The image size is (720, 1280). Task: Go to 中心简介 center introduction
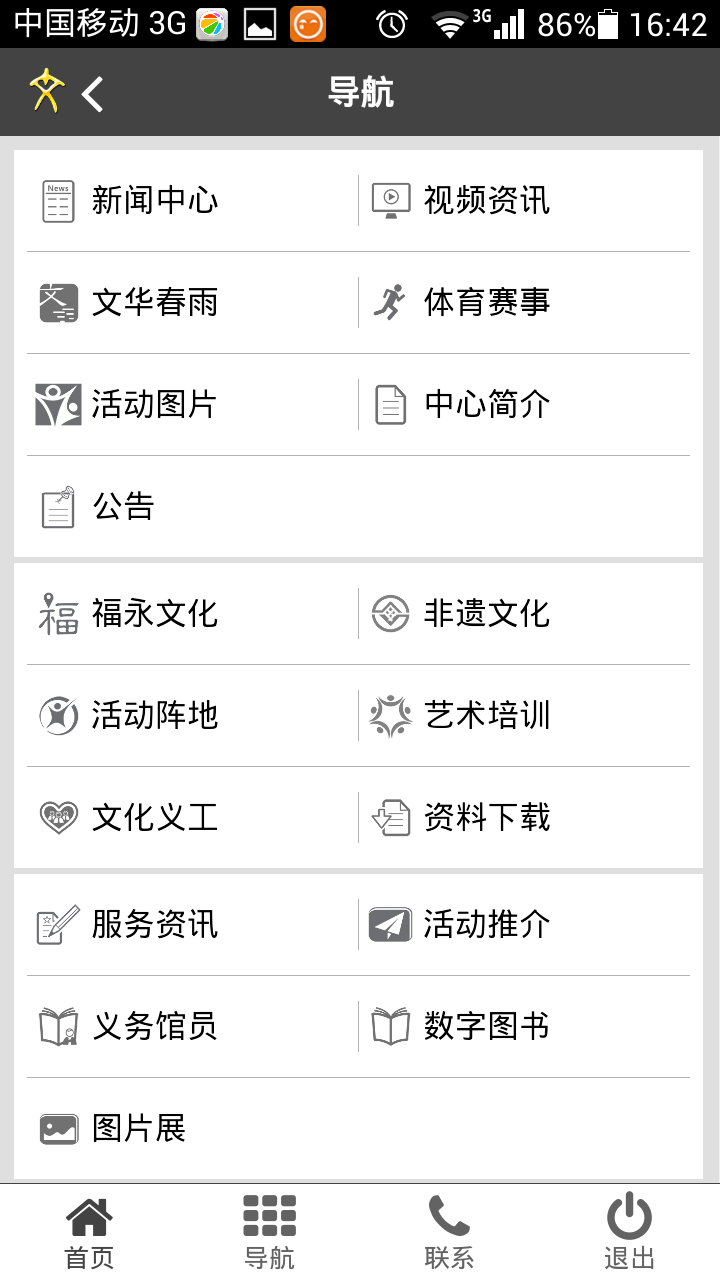click(487, 404)
